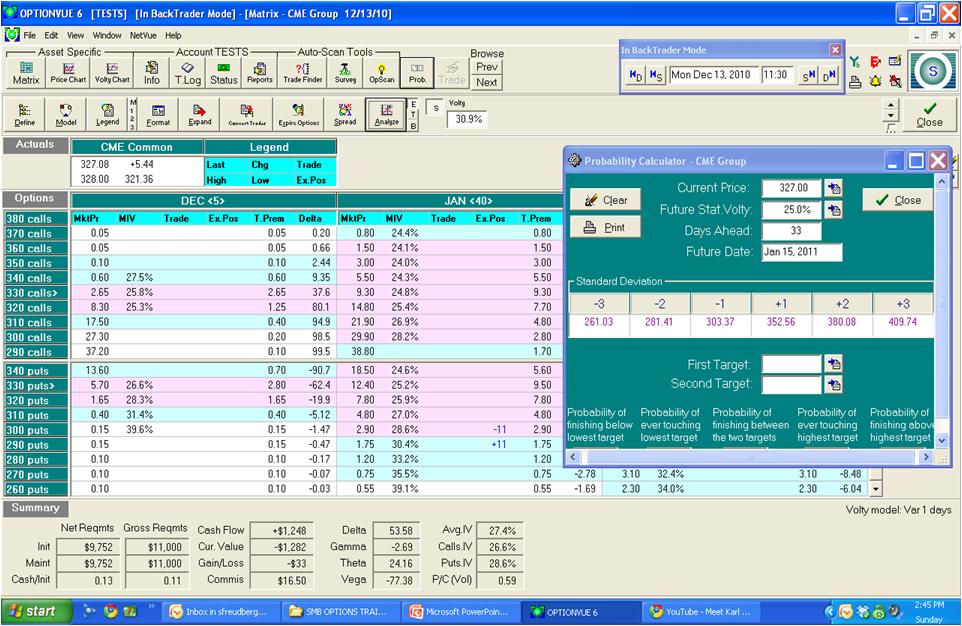Click the toolbar down stepper arrow
The image size is (962, 626).
tap(890, 116)
